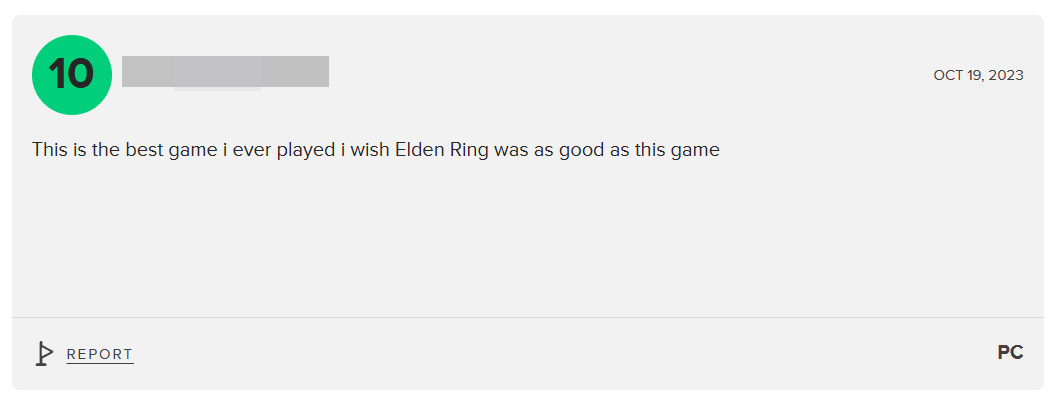Click the word played in review
Viewport: 1057px width, 405px height.
[306, 150]
